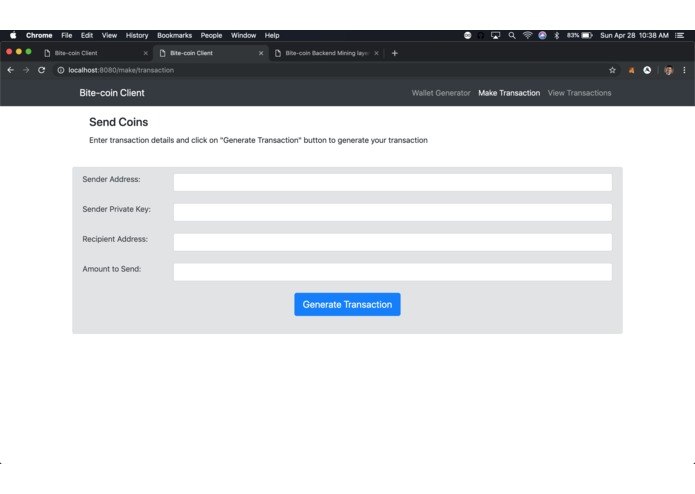The width and height of the screenshot is (695, 494).
Task: Click the Send Coins heading
Action: pos(118,122)
